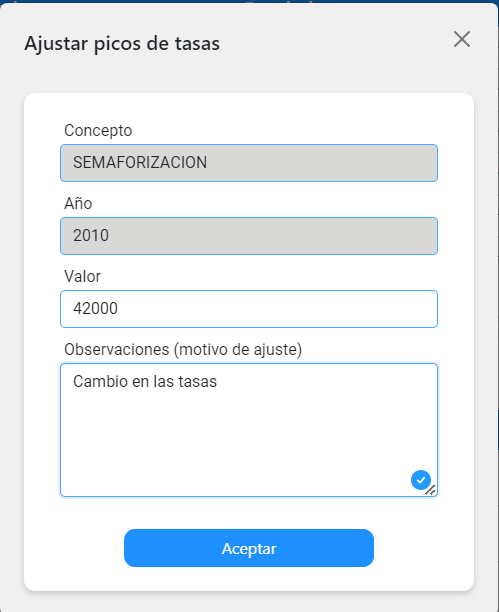Click the Observaciones (motivo de ajuste) label
This screenshot has width=499, height=612.
click(183, 350)
